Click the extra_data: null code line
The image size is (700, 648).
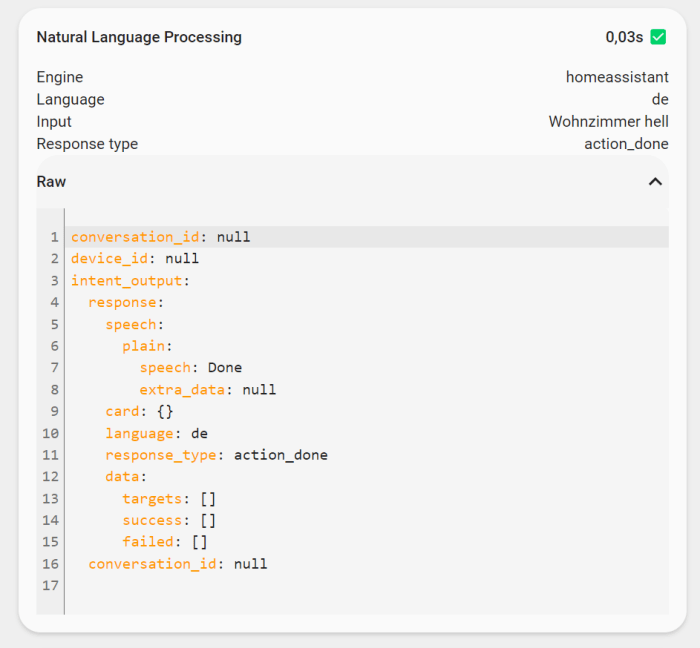coord(208,390)
